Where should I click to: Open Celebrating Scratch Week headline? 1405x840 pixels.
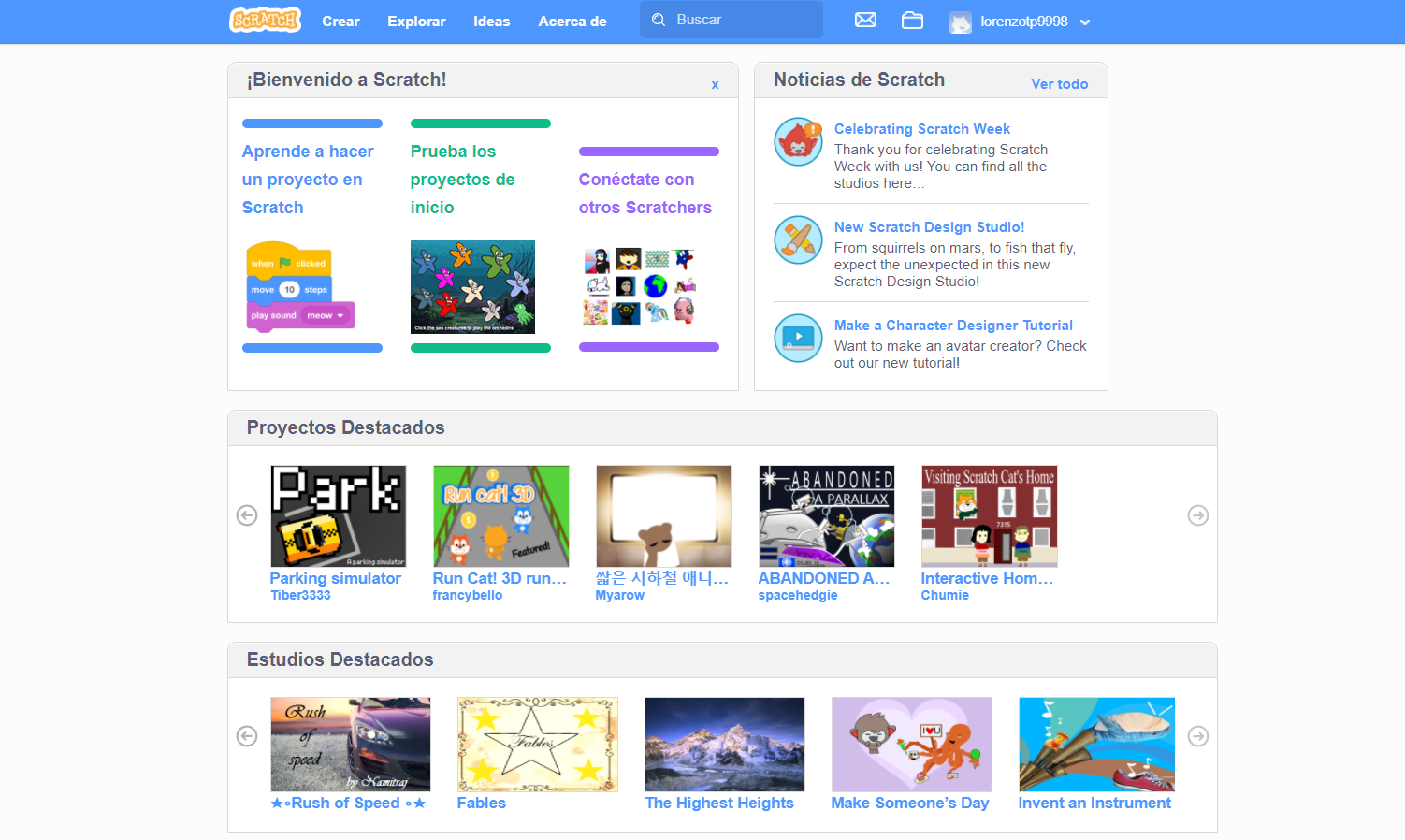922,129
